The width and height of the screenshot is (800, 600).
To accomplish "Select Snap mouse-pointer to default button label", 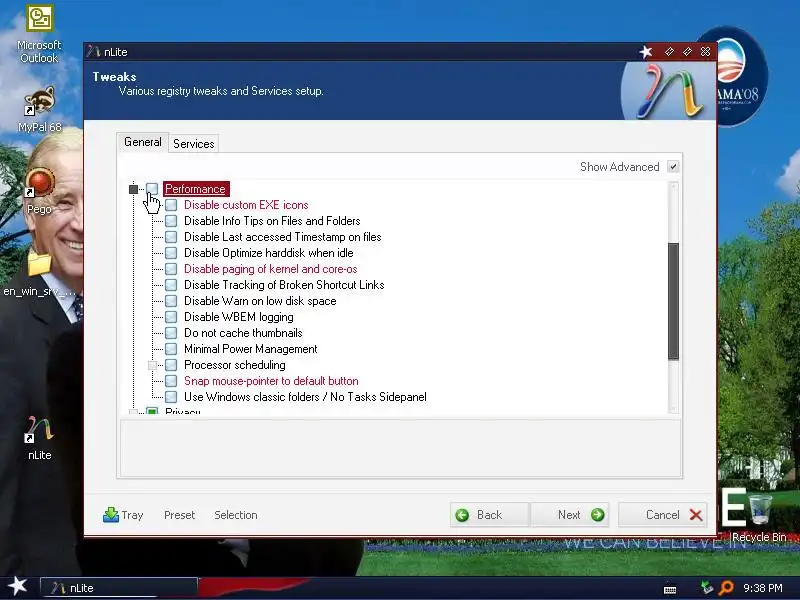I will pyautogui.click(x=271, y=381).
